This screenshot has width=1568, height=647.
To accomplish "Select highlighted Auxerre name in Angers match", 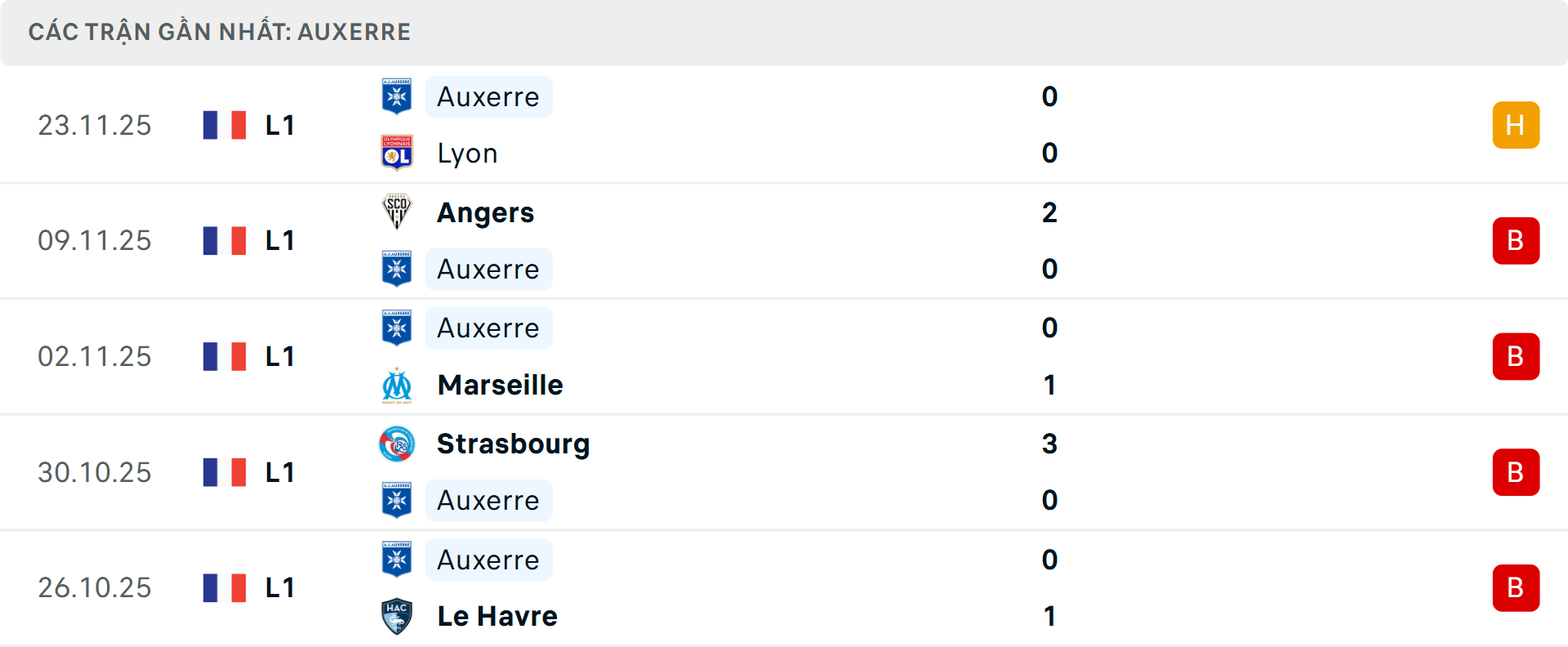I will [488, 270].
